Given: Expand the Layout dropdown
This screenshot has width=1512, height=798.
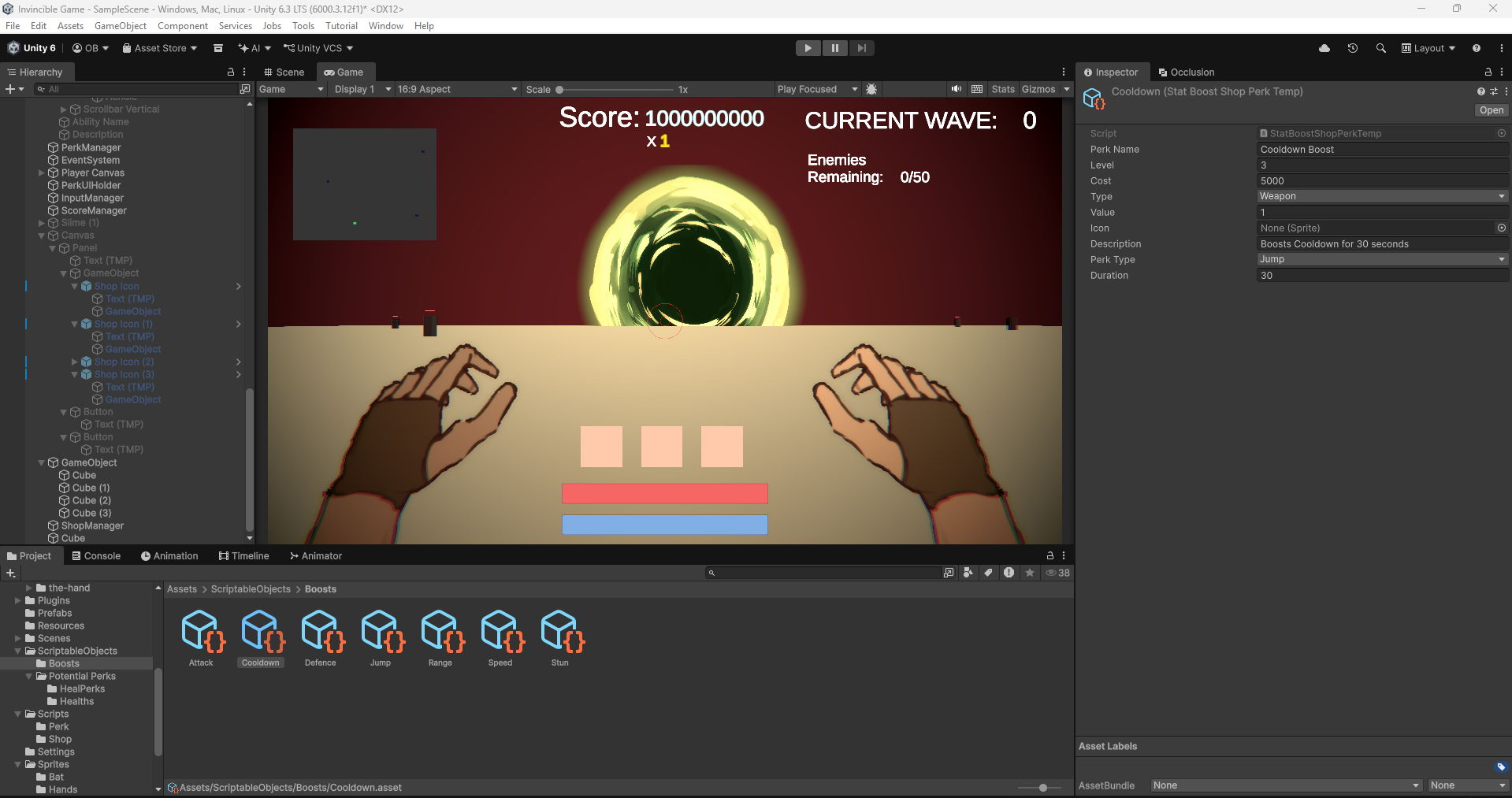Looking at the screenshot, I should coord(1428,48).
